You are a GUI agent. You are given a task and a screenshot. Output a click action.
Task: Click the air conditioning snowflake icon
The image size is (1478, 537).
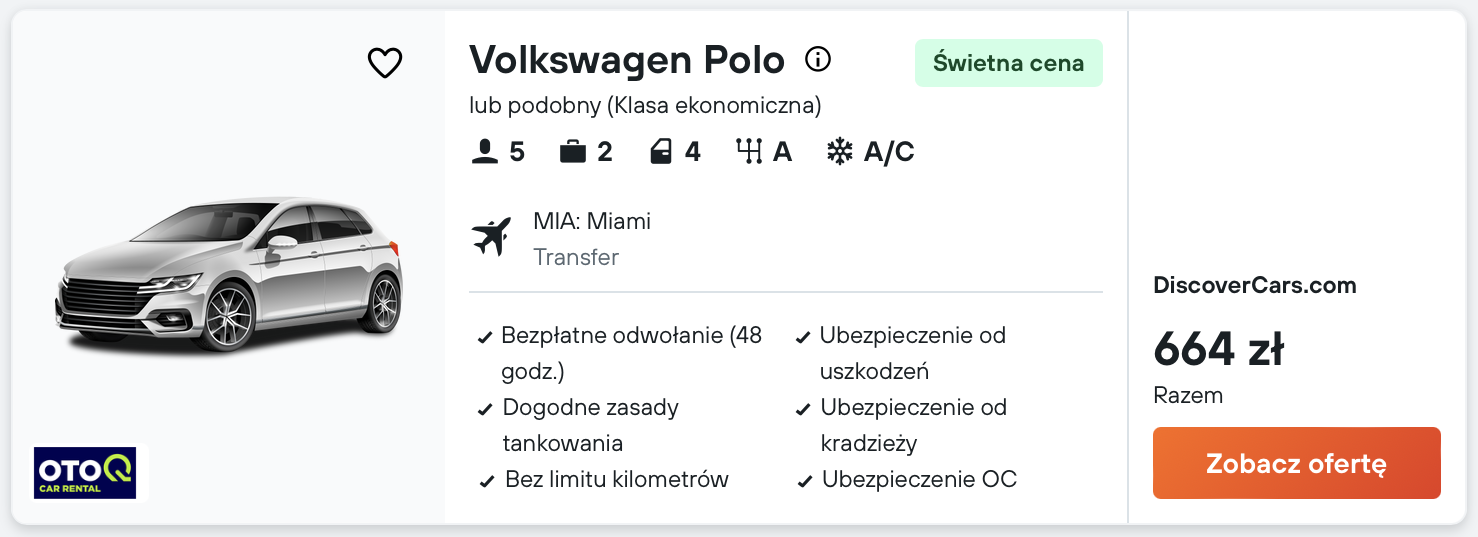tap(839, 152)
